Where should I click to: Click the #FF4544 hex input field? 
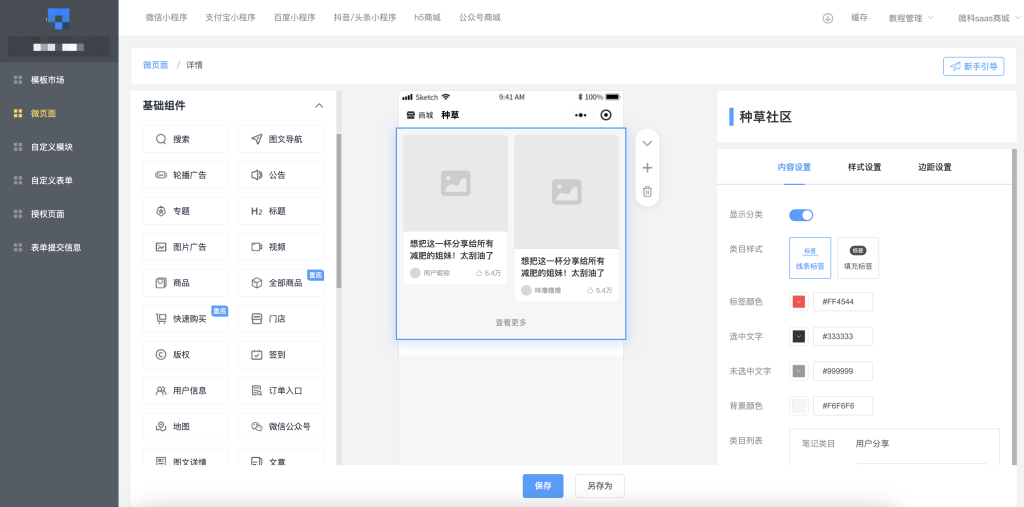pyautogui.click(x=842, y=302)
